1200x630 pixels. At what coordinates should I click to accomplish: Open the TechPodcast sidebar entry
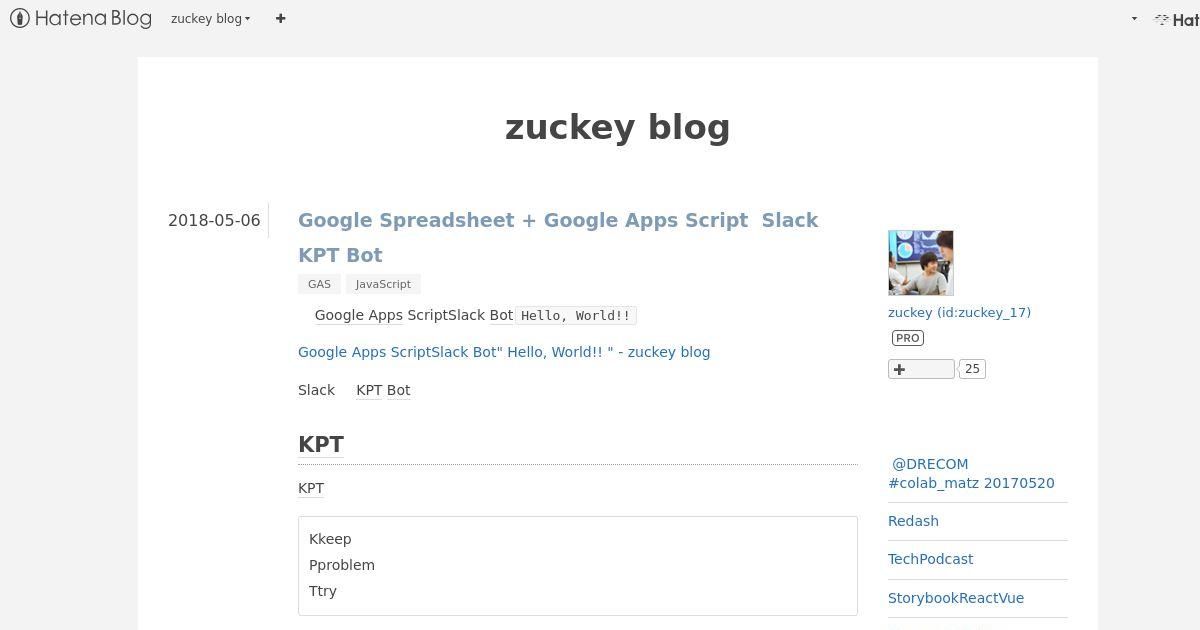930,559
